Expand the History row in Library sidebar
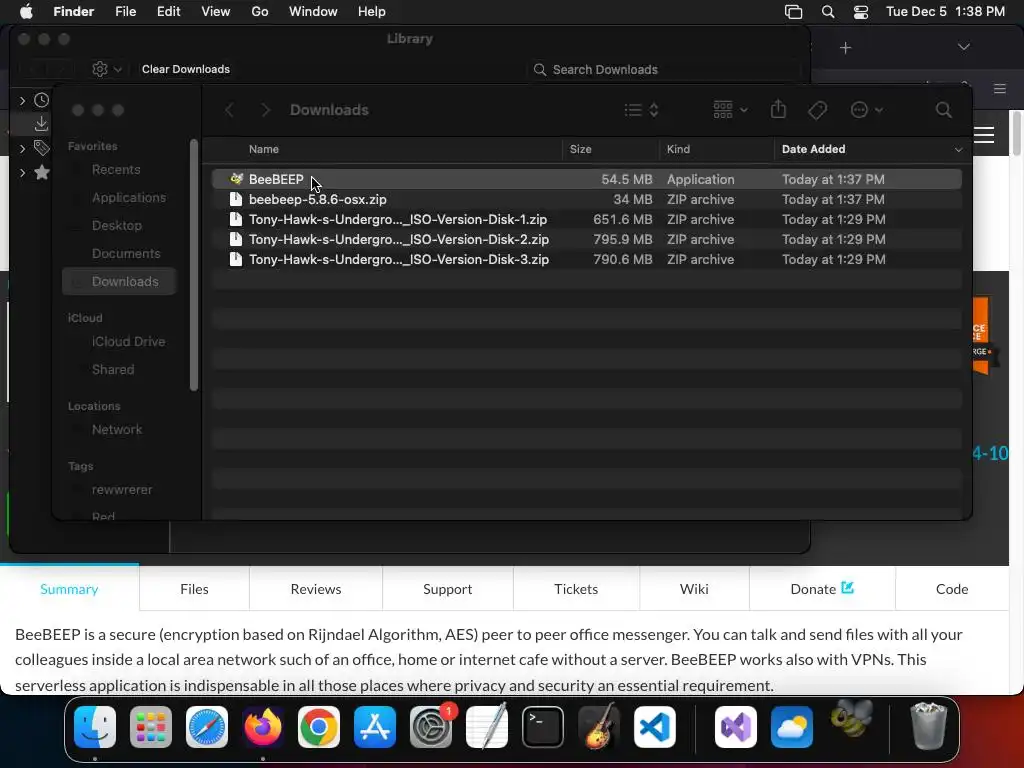1024x768 pixels. click(x=22, y=100)
